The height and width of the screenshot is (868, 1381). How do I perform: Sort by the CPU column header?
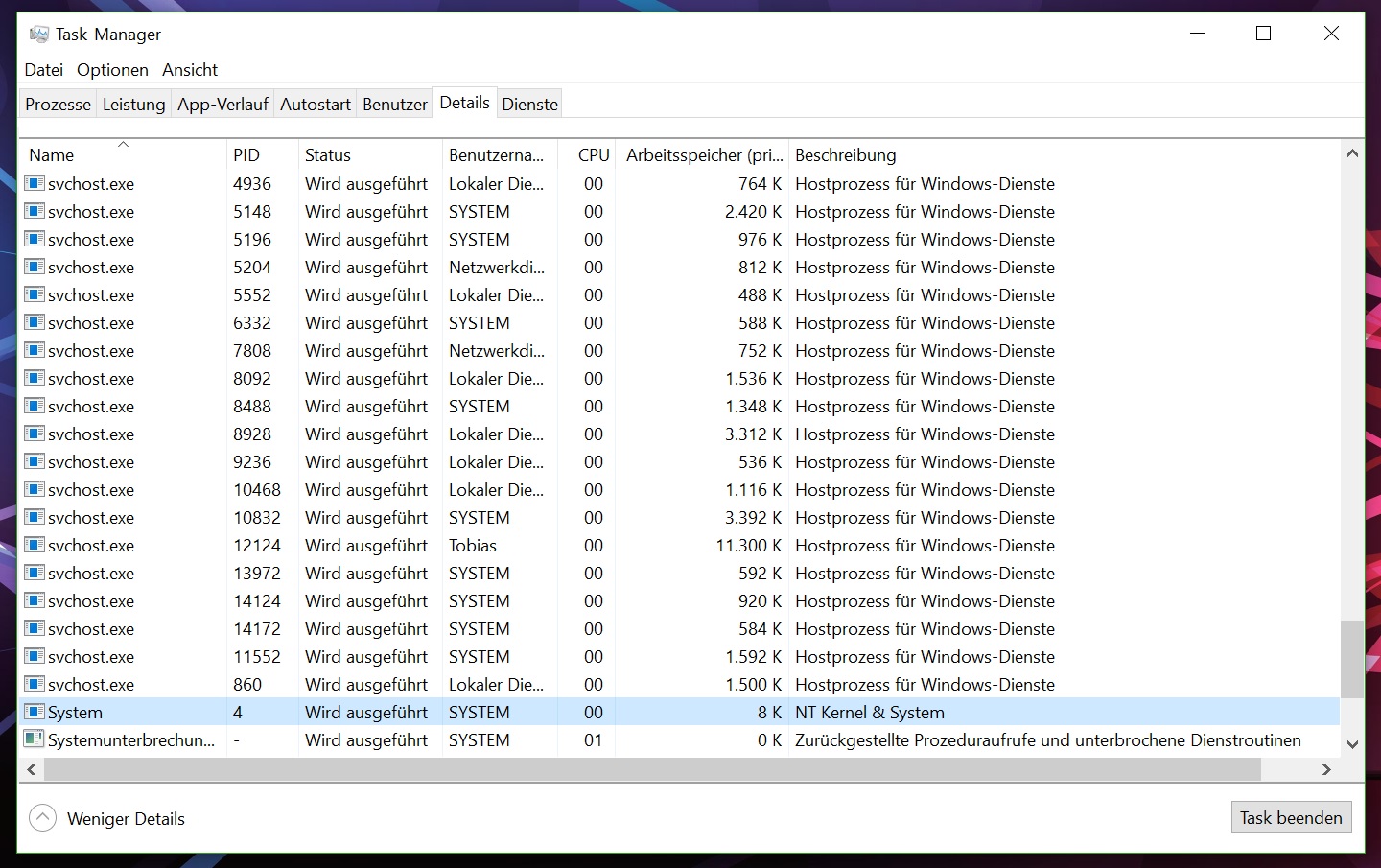pos(587,154)
